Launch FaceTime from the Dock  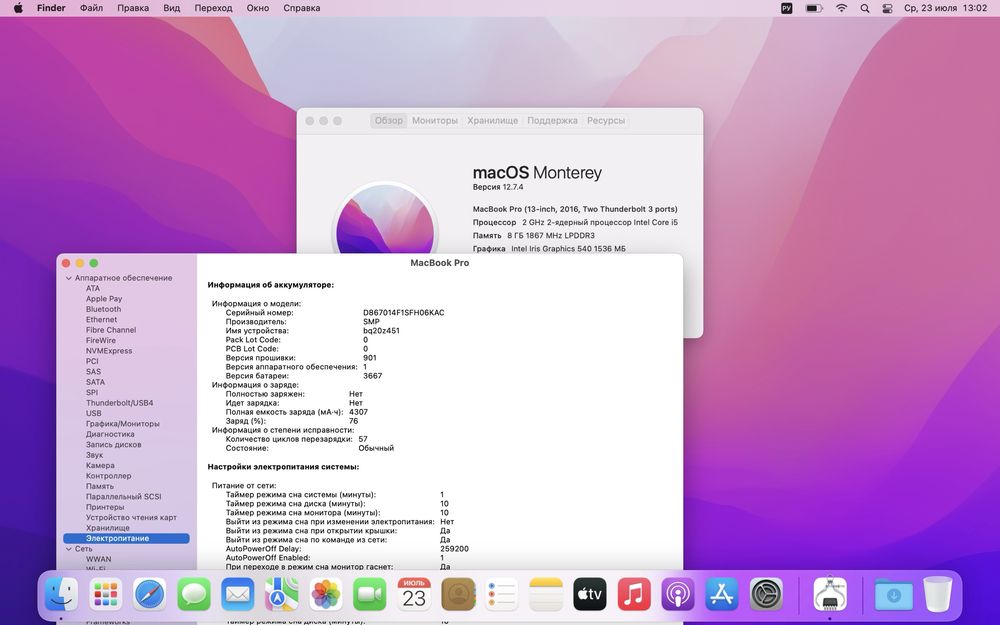[x=370, y=594]
